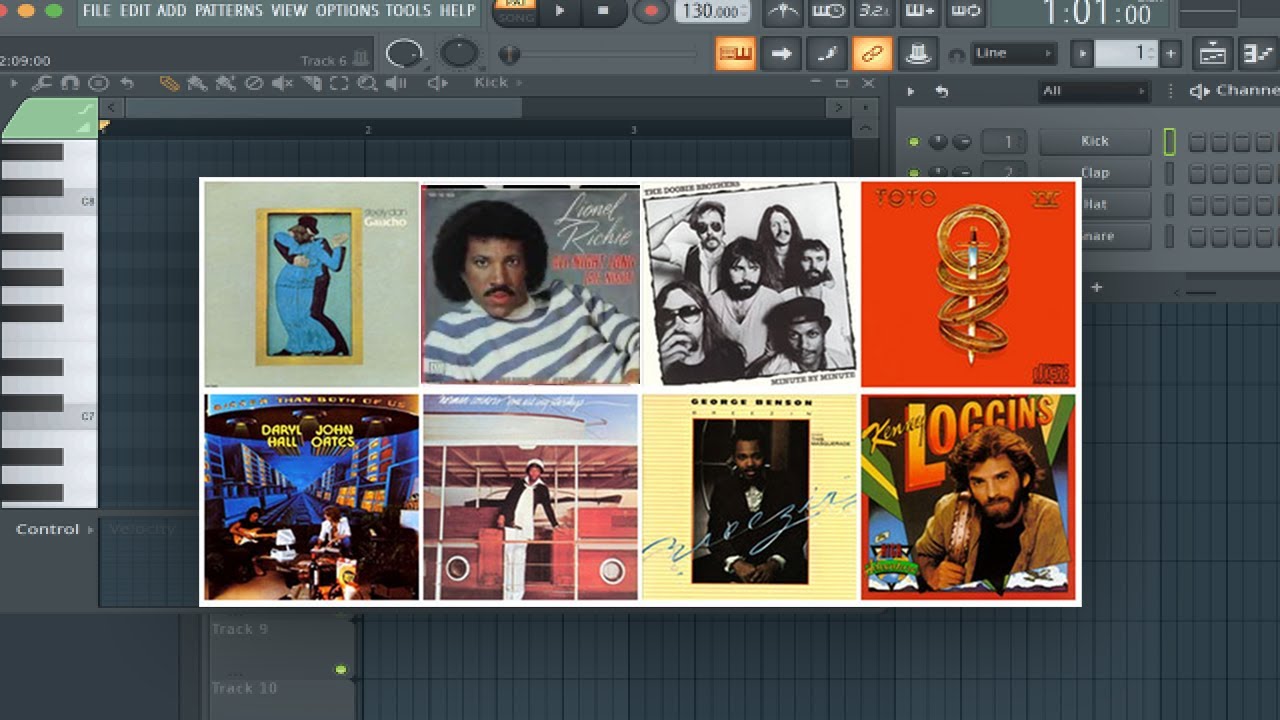
Task: Select the Draw pencil tool
Action: (x=169, y=84)
